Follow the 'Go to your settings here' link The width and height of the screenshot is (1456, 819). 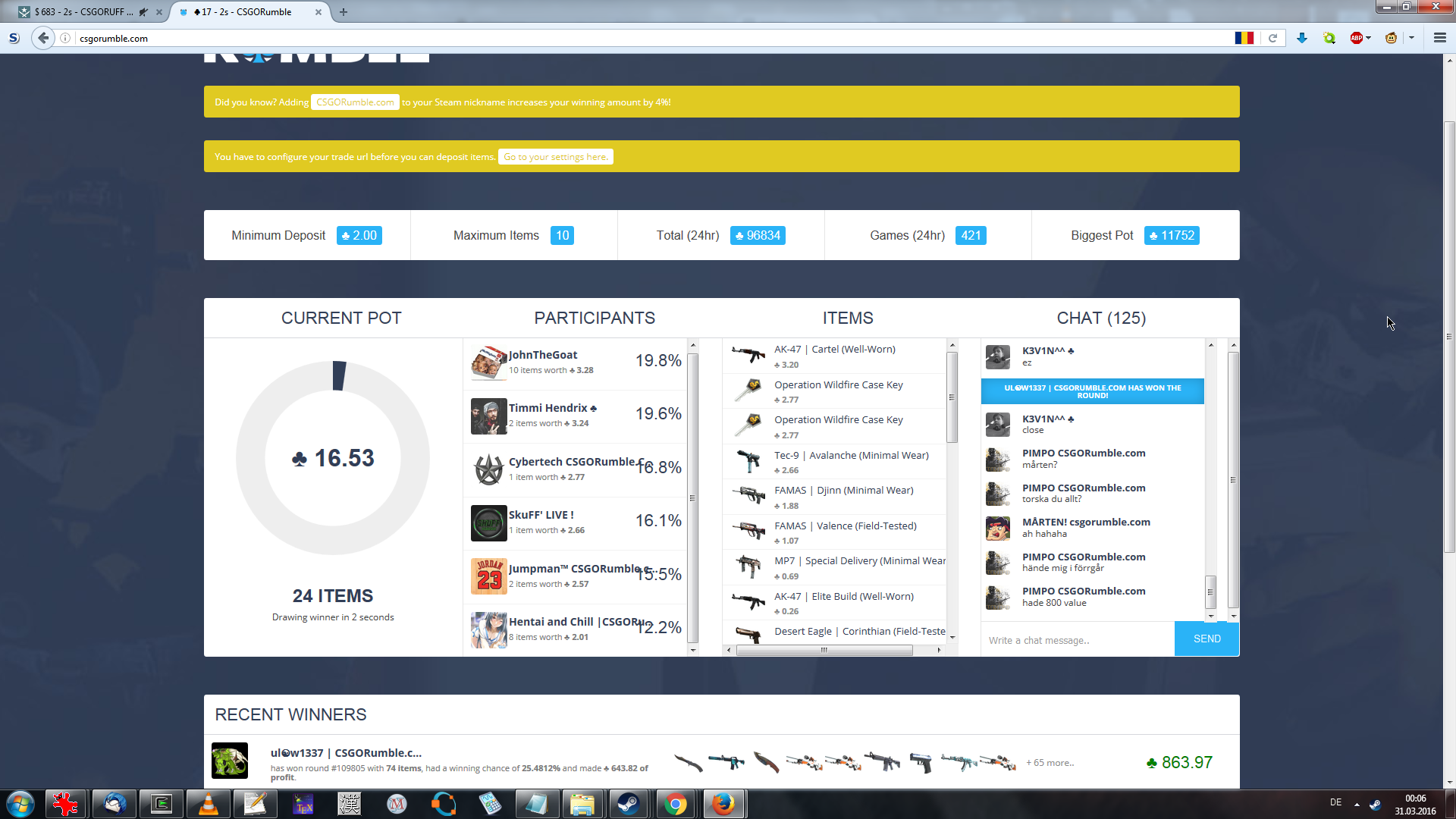click(555, 157)
